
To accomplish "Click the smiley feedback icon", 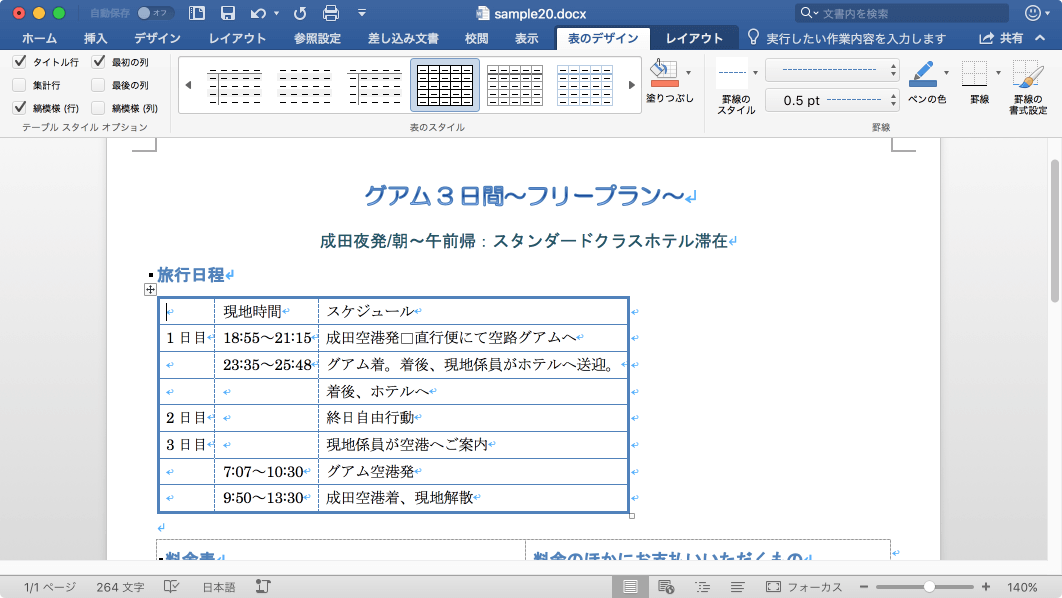I will point(1032,13).
